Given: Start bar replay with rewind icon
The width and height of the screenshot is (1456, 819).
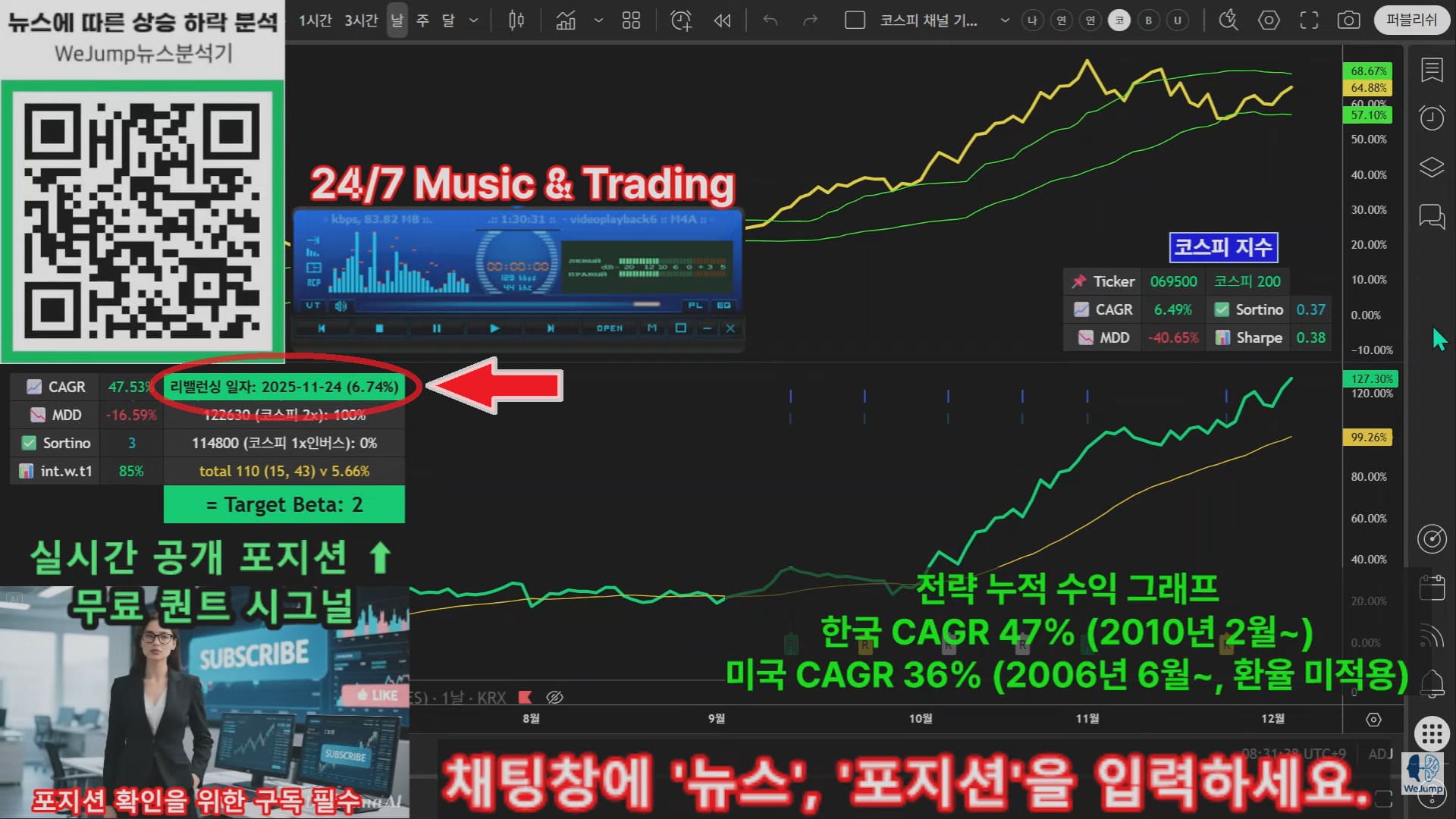Looking at the screenshot, I should pos(722,20).
